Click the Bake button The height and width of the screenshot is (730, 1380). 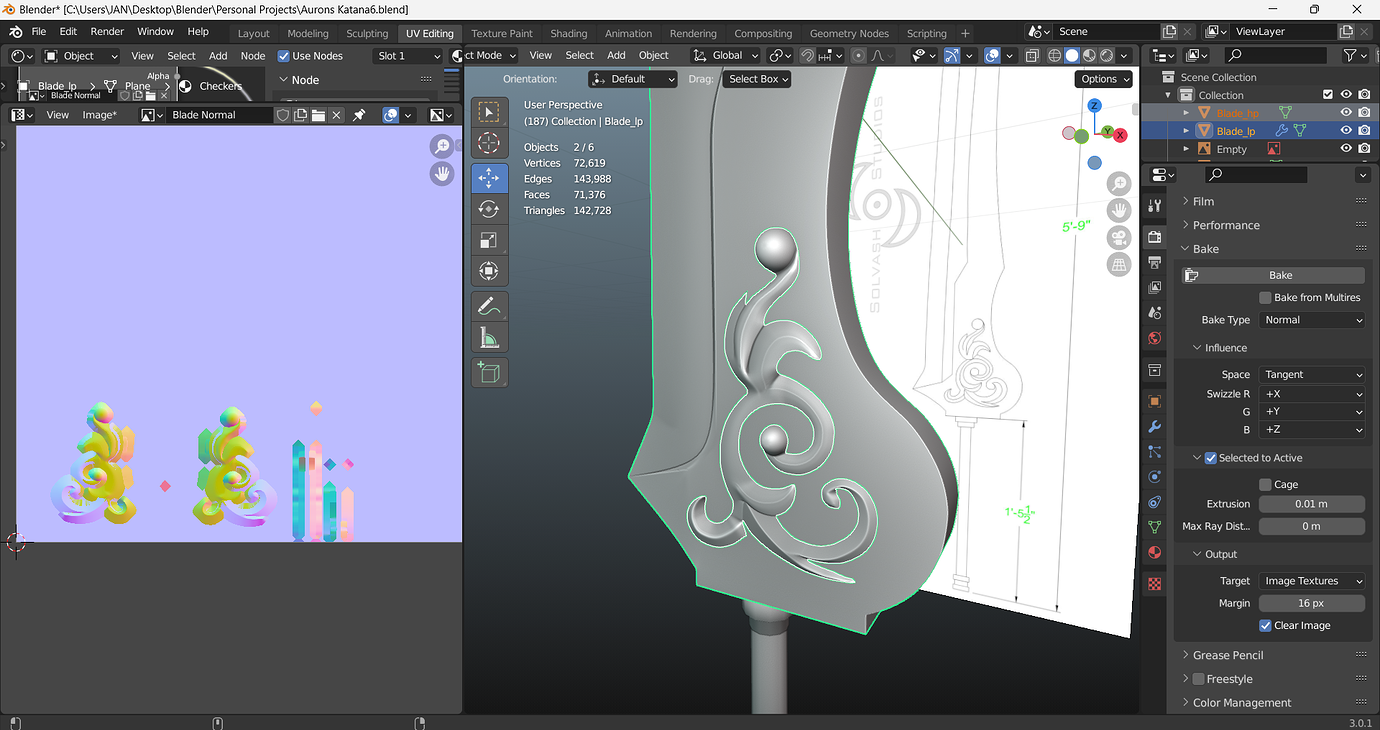click(1271, 275)
